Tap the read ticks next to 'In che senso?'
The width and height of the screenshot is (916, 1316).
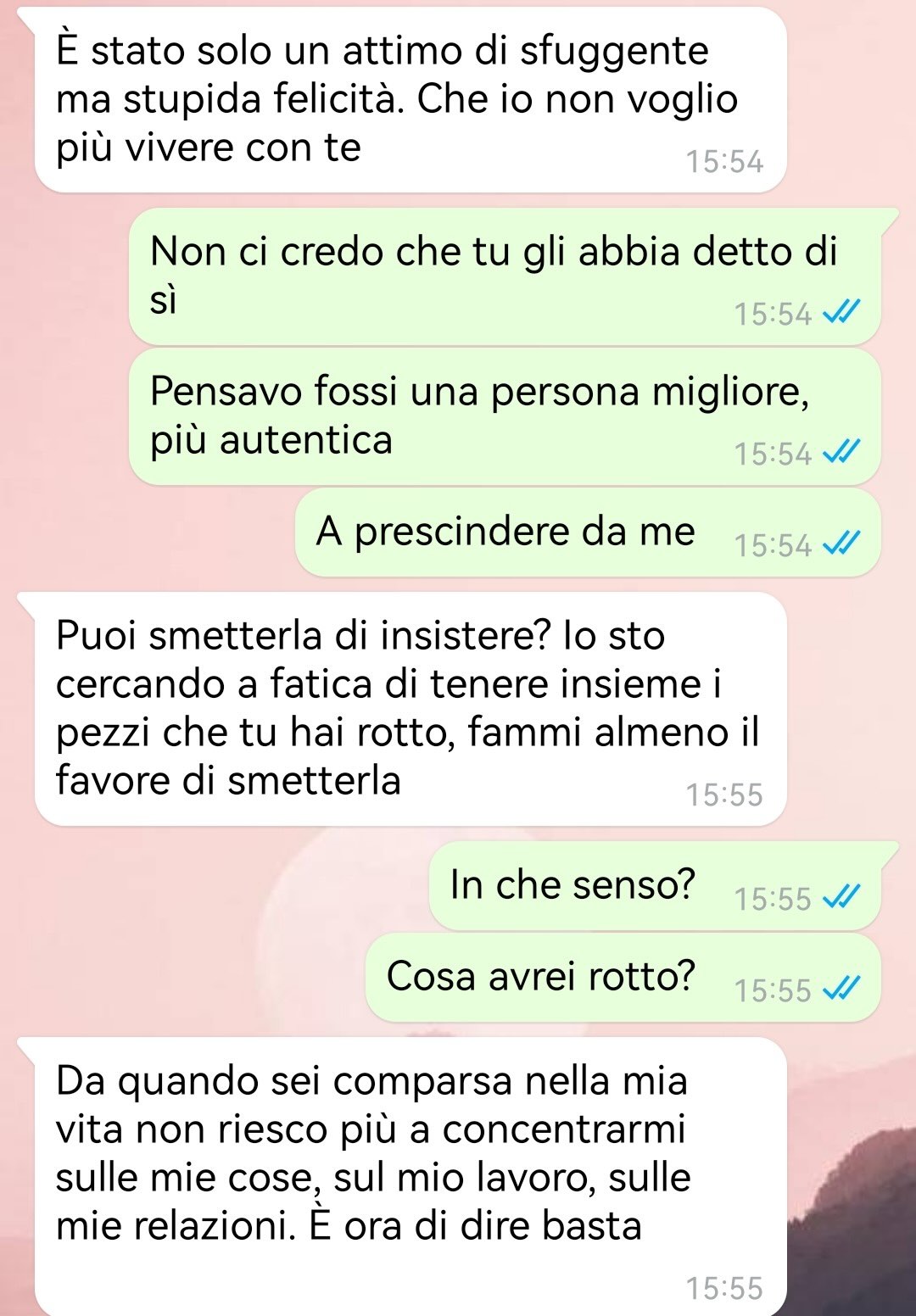coord(841,898)
